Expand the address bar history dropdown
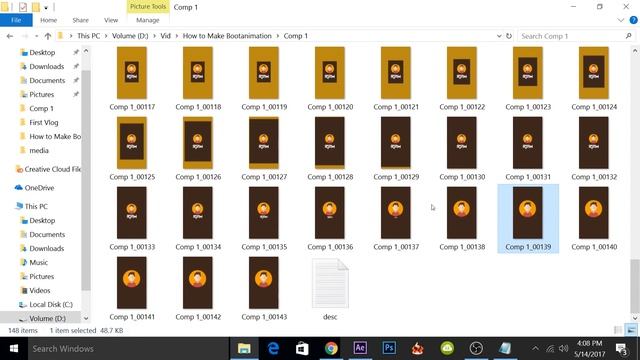 tap(499, 36)
